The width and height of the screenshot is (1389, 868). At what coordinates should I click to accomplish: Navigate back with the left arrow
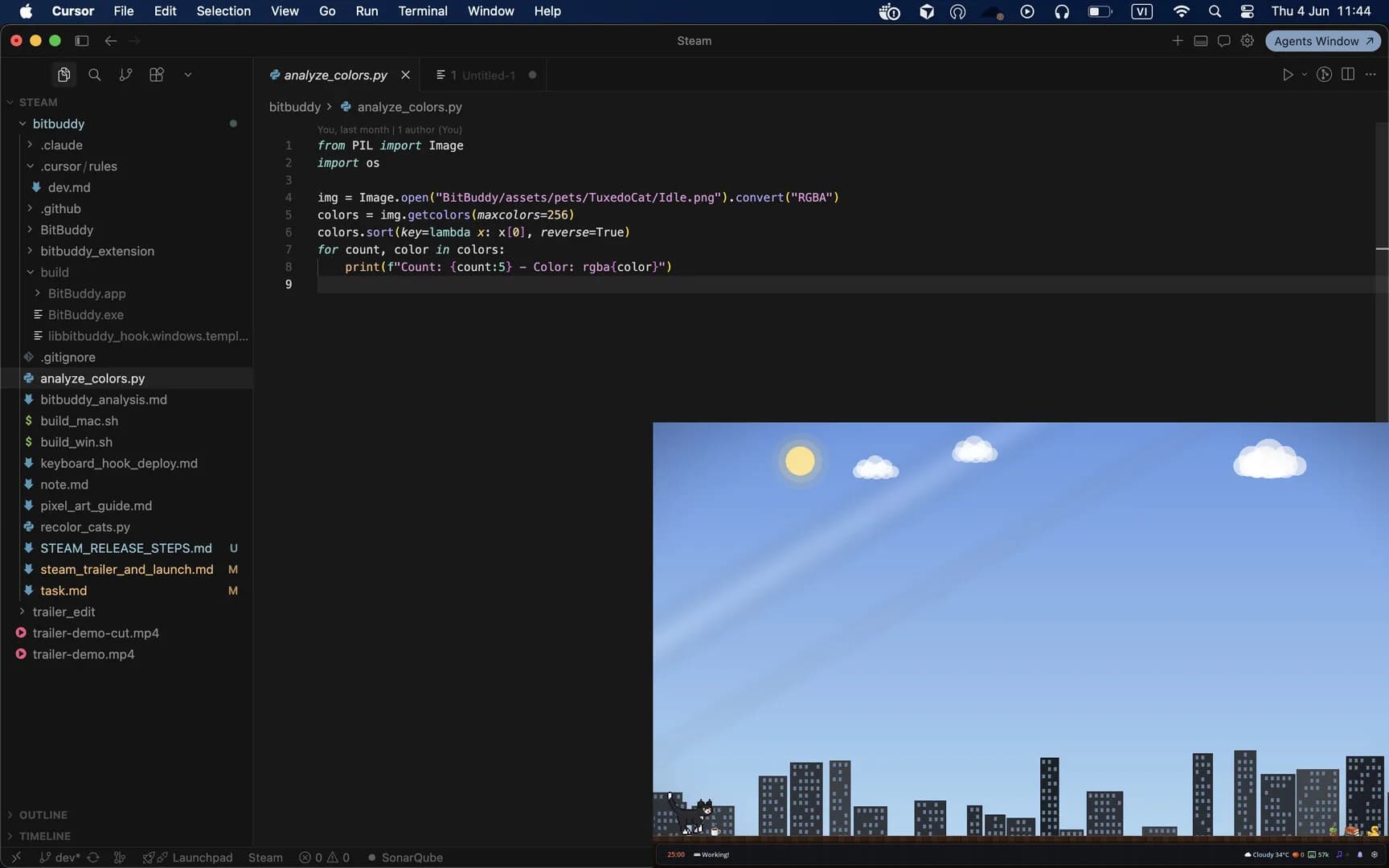[x=111, y=41]
